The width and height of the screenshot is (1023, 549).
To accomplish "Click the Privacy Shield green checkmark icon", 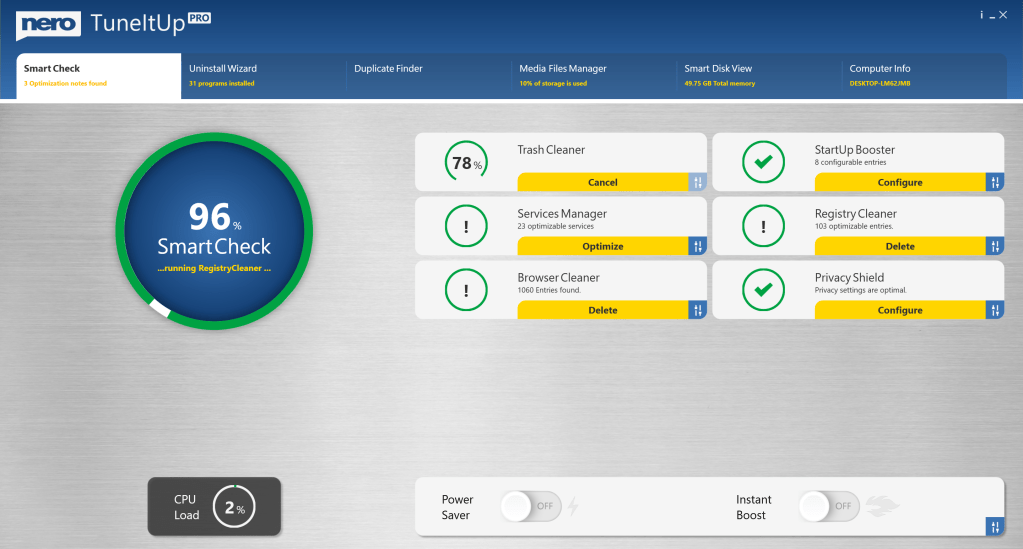I will coord(764,290).
